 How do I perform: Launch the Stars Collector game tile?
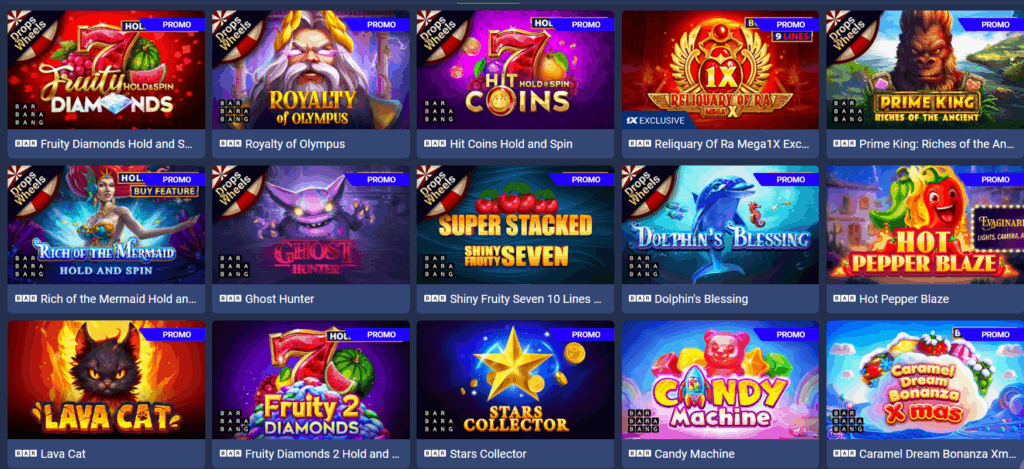515,380
